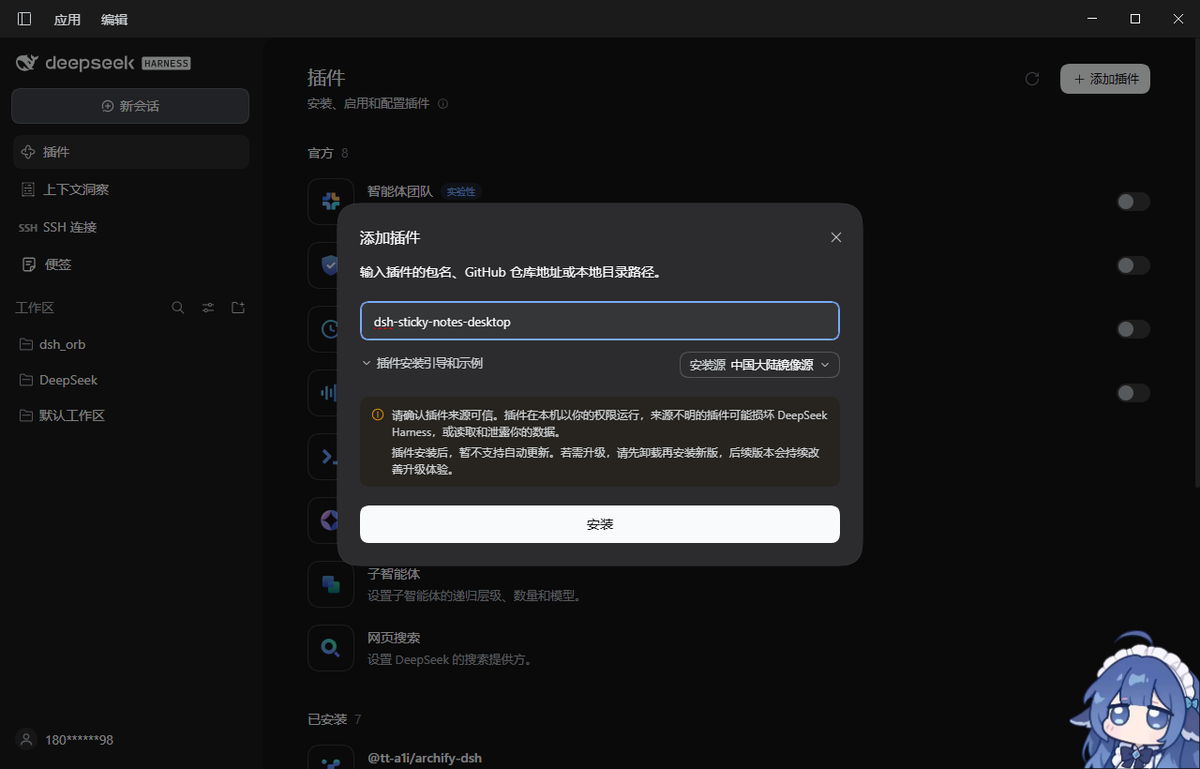1200x769 pixels.
Task: Click the 插件 puzzle icon in sidebar
Action: click(28, 152)
